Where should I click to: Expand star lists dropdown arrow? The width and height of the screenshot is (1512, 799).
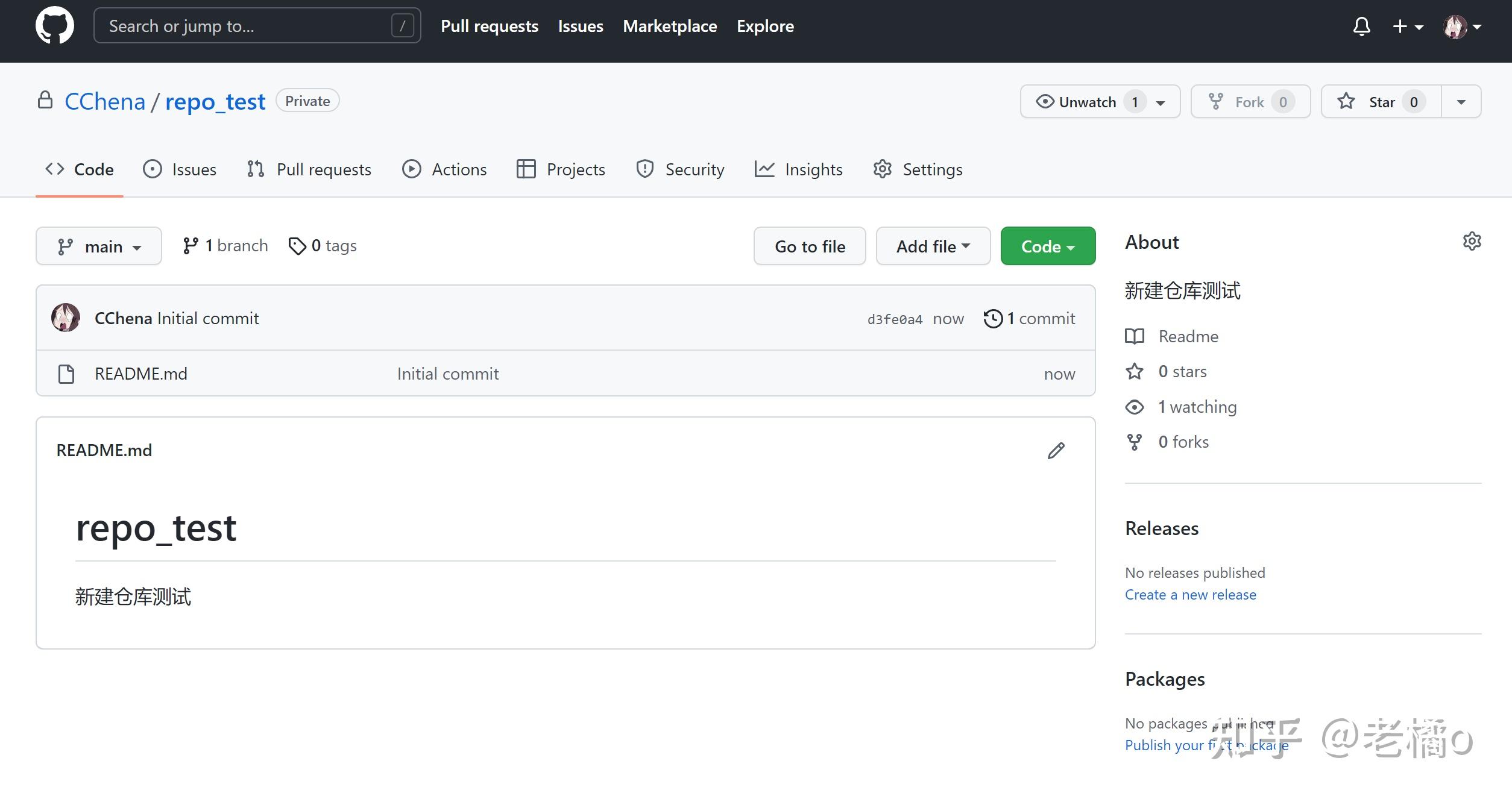click(x=1461, y=102)
